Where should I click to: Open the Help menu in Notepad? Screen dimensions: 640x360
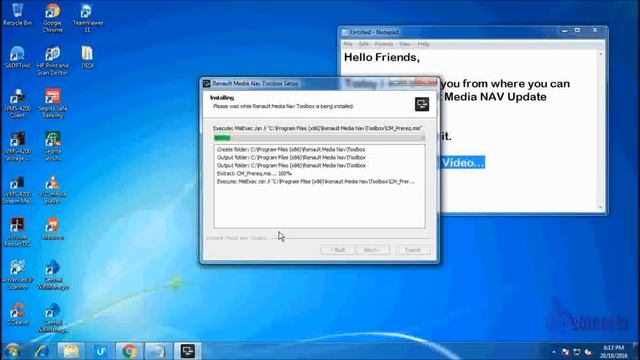[423, 44]
